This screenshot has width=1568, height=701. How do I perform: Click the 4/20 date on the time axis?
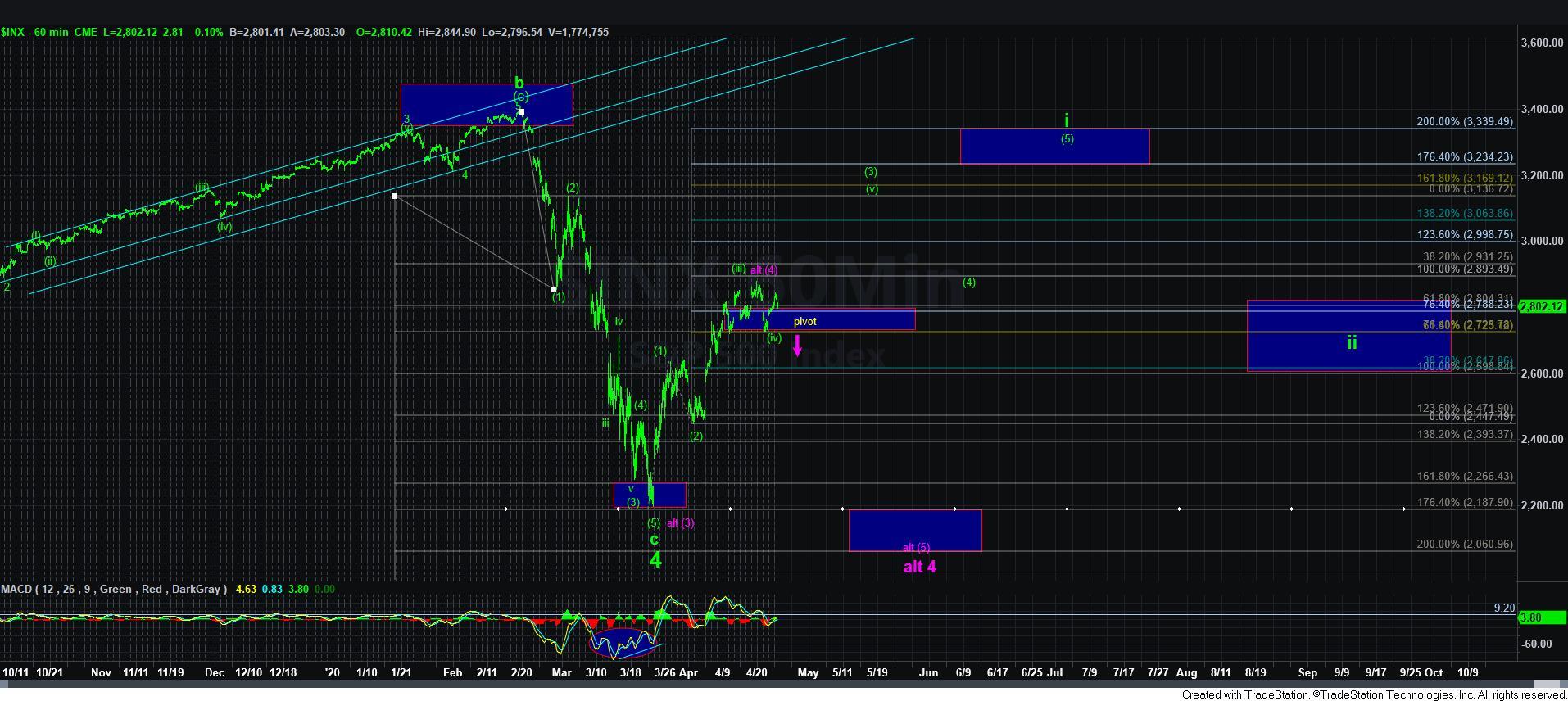[x=757, y=672]
